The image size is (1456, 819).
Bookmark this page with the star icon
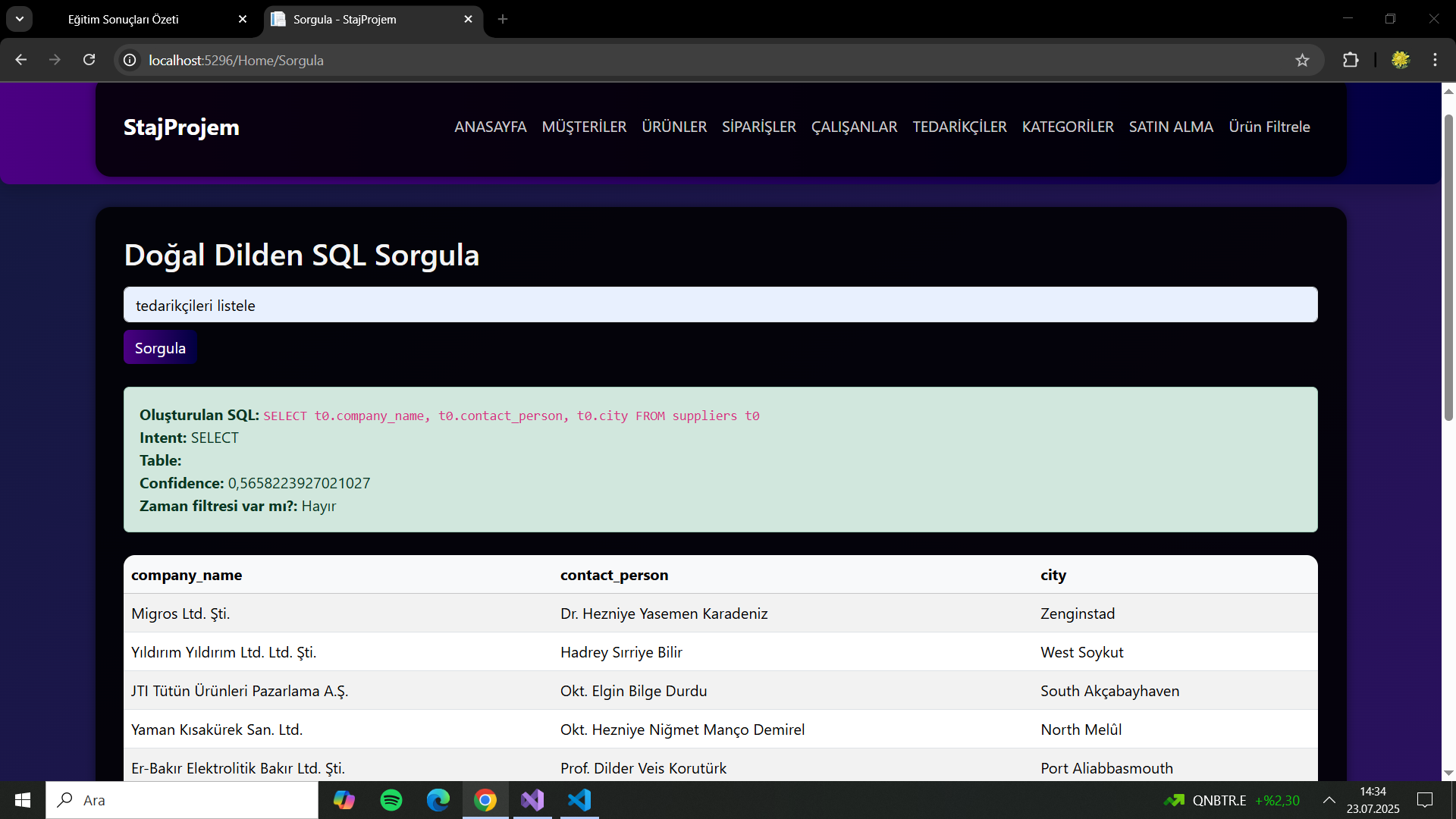pos(1303,60)
